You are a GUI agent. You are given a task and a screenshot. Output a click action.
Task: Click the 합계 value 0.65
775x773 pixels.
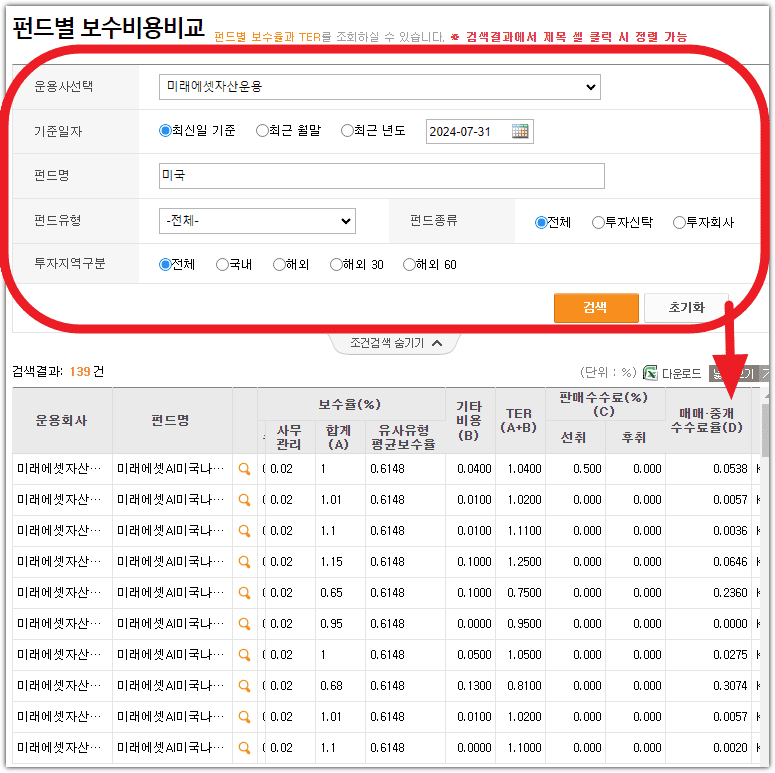pos(331,593)
